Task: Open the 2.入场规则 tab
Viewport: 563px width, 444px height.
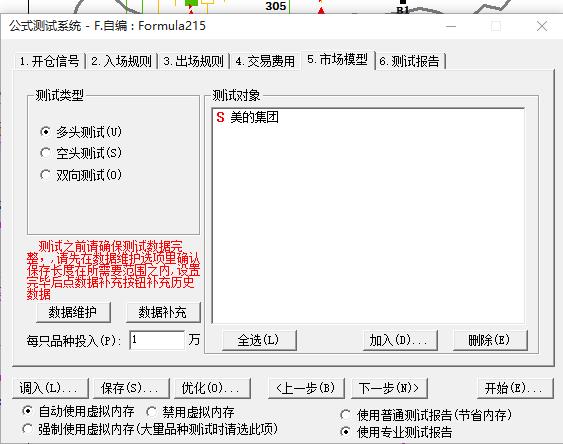Action: tap(121, 61)
